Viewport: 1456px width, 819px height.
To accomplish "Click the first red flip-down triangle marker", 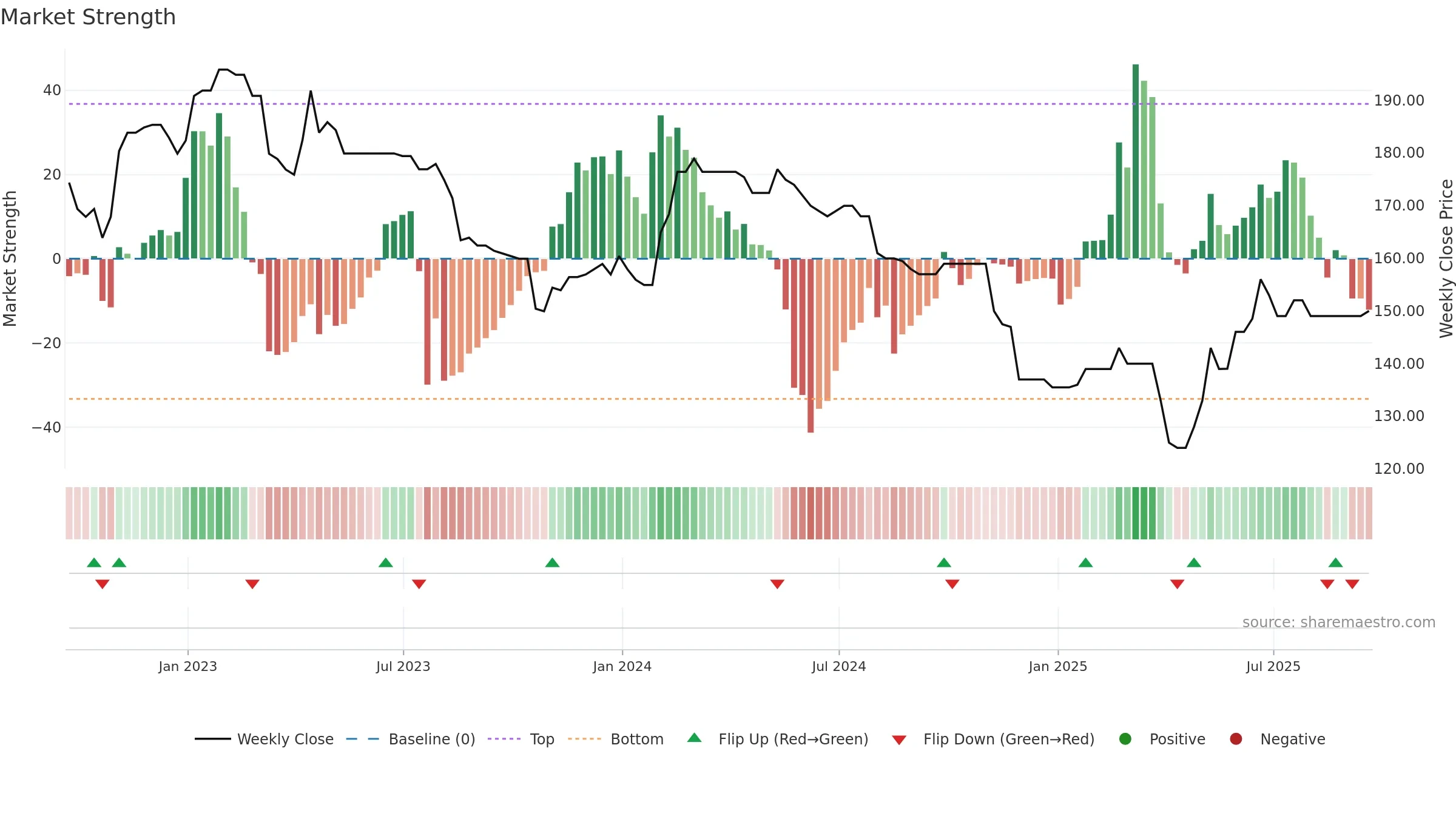I will pos(103,584).
